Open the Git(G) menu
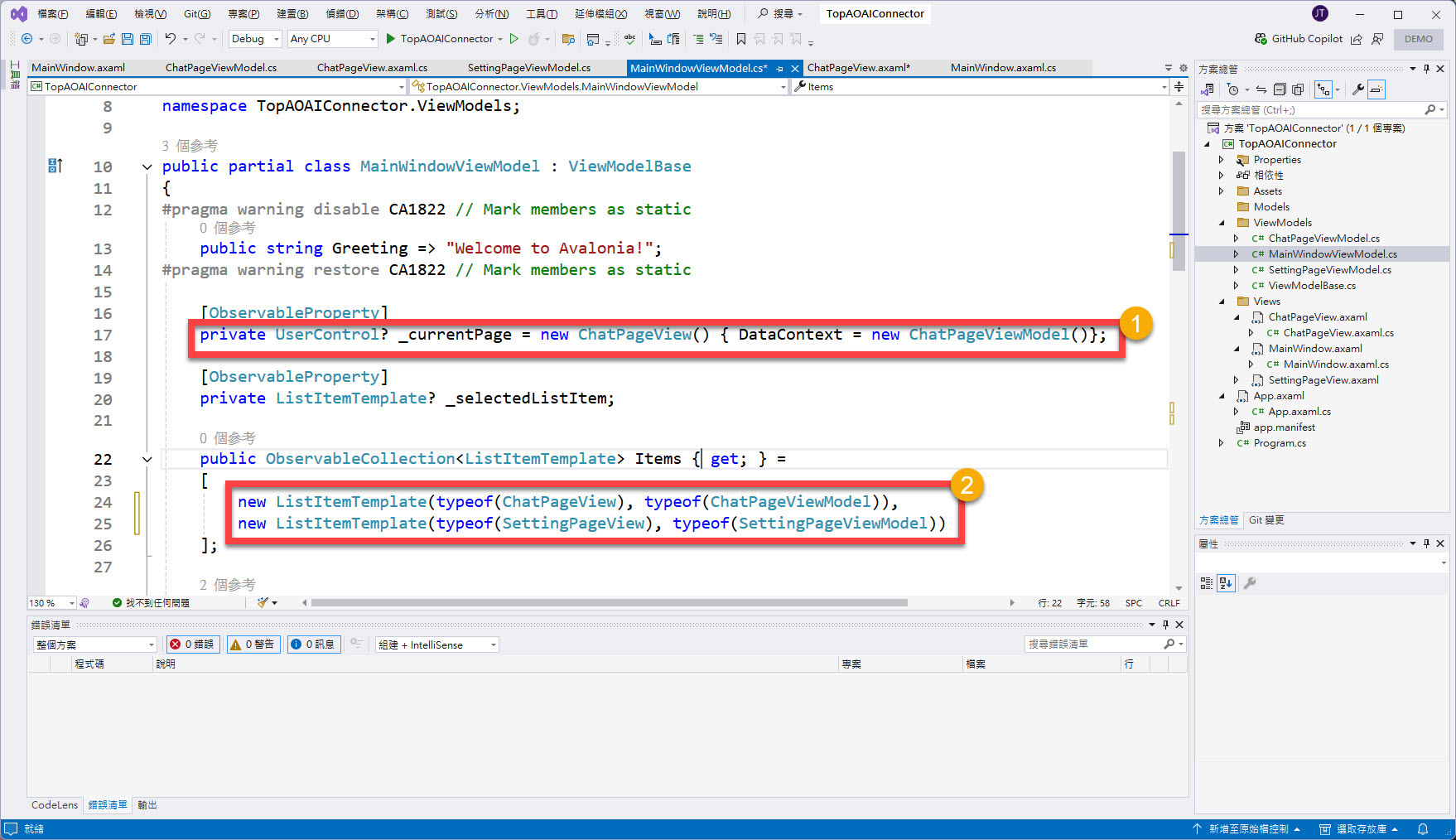 click(197, 14)
